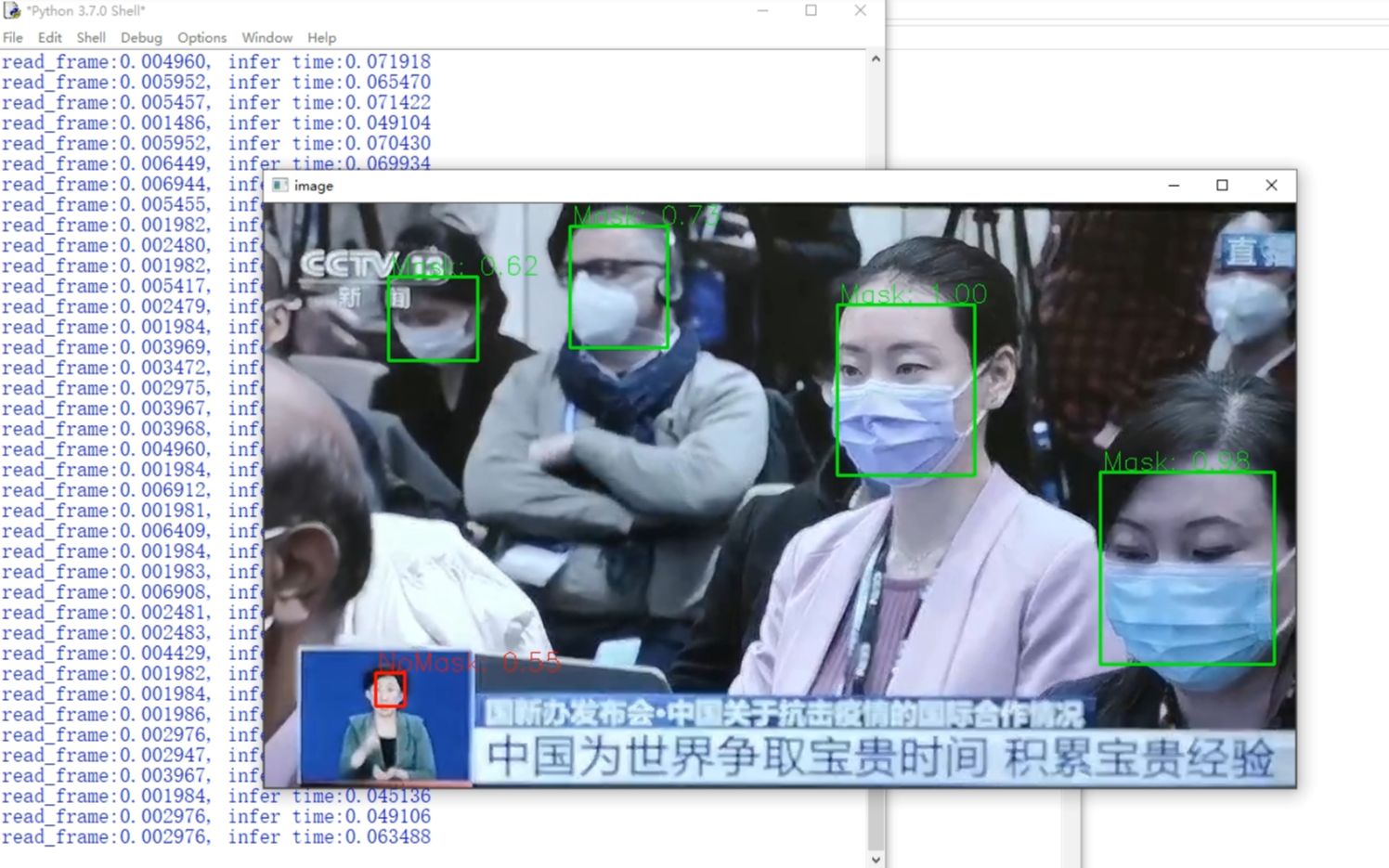Minimize the Python Shell window

[x=761, y=10]
